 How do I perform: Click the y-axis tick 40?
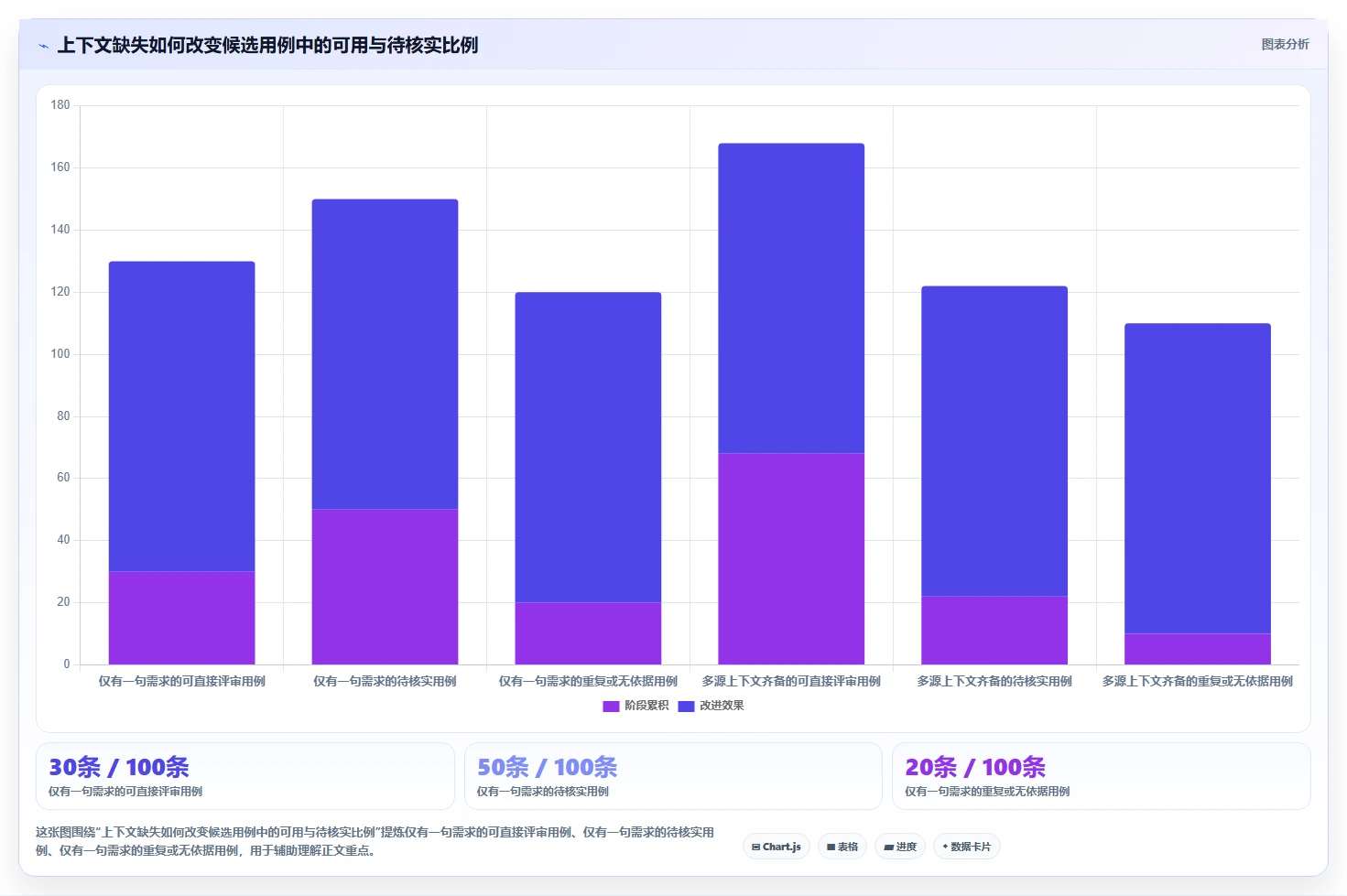click(63, 540)
